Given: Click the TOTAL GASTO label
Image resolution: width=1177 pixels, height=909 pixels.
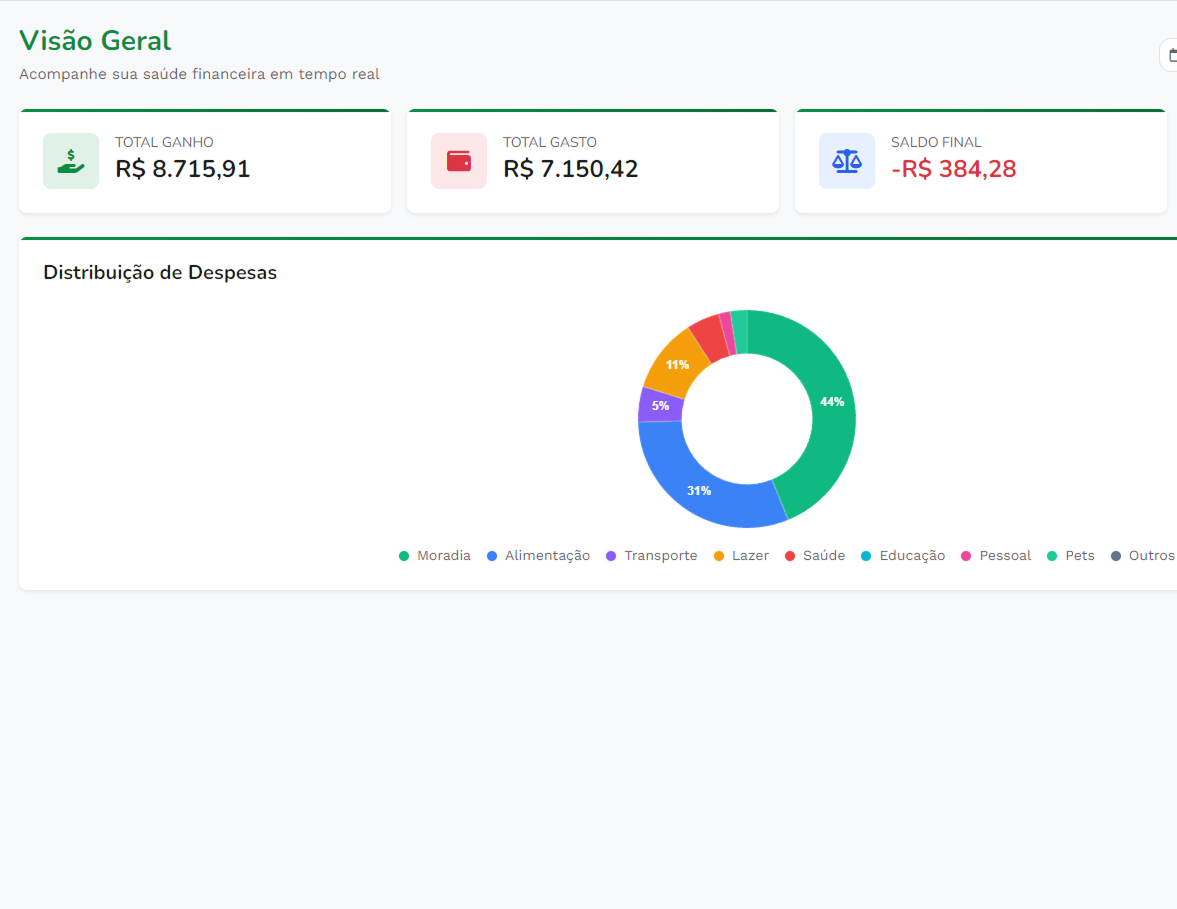Looking at the screenshot, I should click(549, 142).
